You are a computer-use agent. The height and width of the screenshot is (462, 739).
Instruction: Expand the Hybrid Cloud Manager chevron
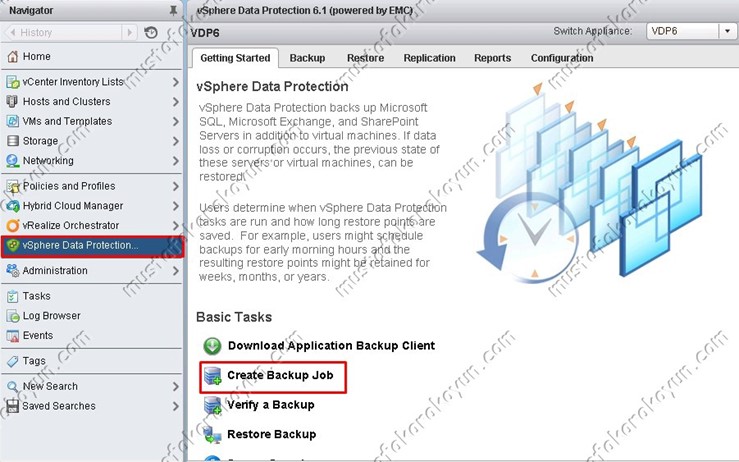pyautogui.click(x=175, y=206)
